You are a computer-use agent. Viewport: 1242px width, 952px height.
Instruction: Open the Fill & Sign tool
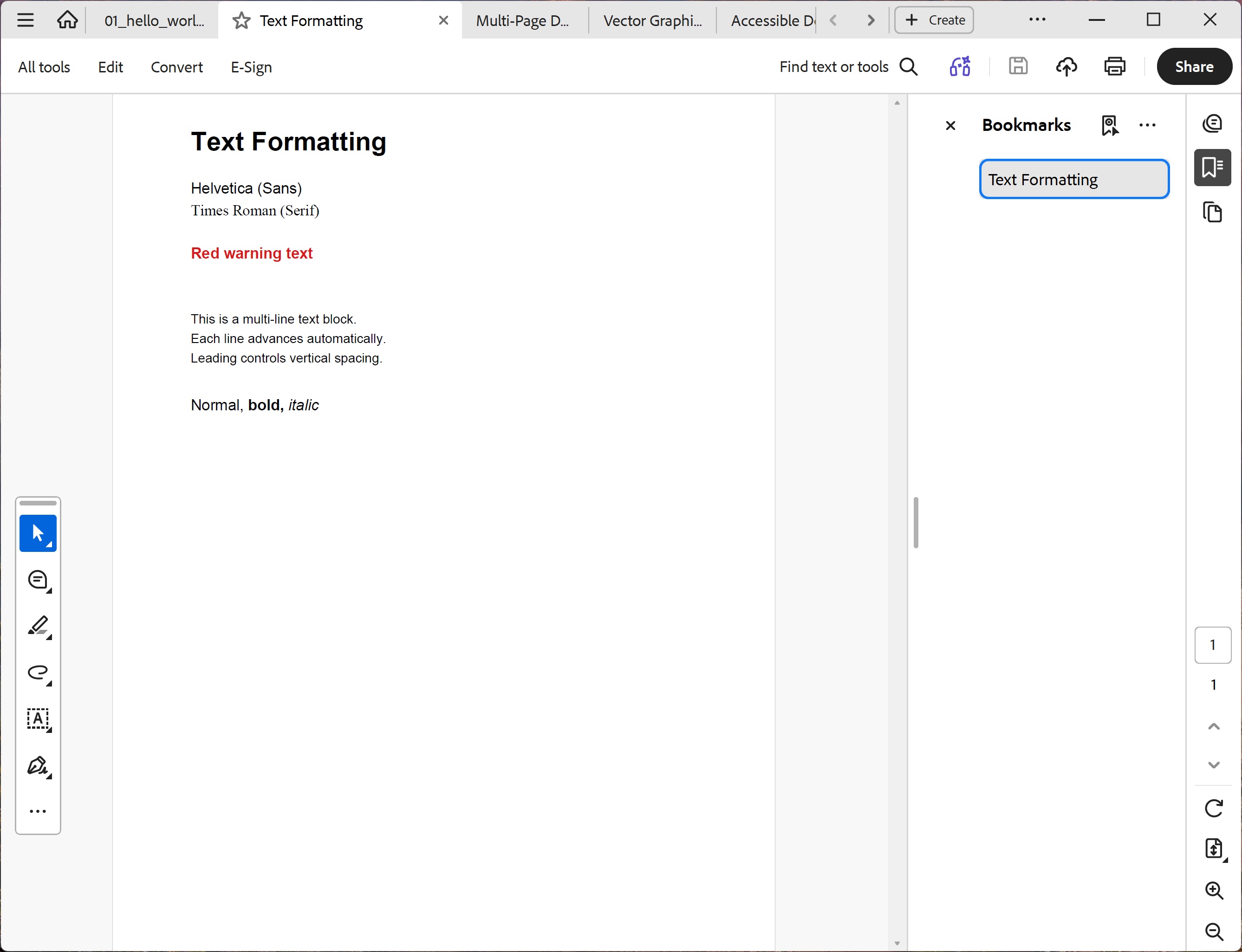click(38, 766)
